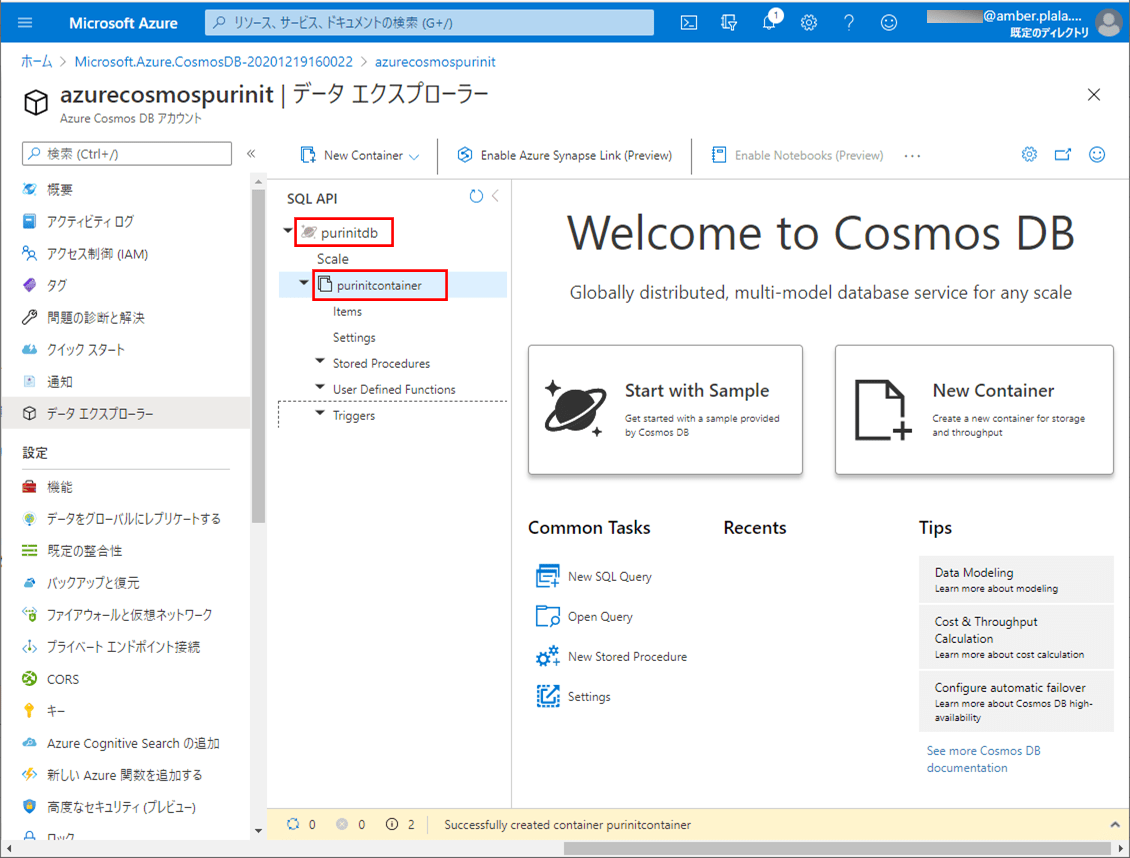Open Scale under purinitdb
Image resolution: width=1130 pixels, height=858 pixels.
(x=333, y=259)
